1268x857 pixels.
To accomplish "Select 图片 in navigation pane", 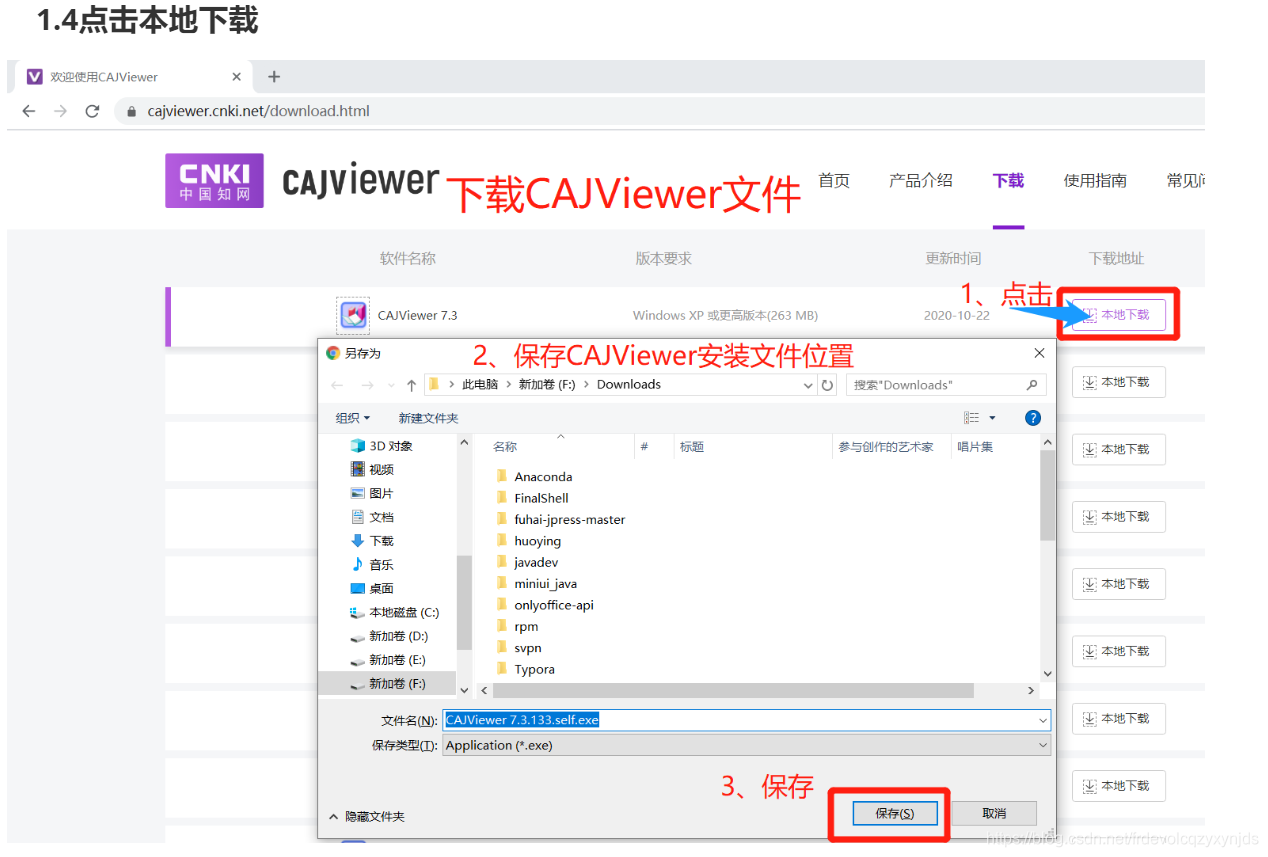I will pyautogui.click(x=372, y=493).
